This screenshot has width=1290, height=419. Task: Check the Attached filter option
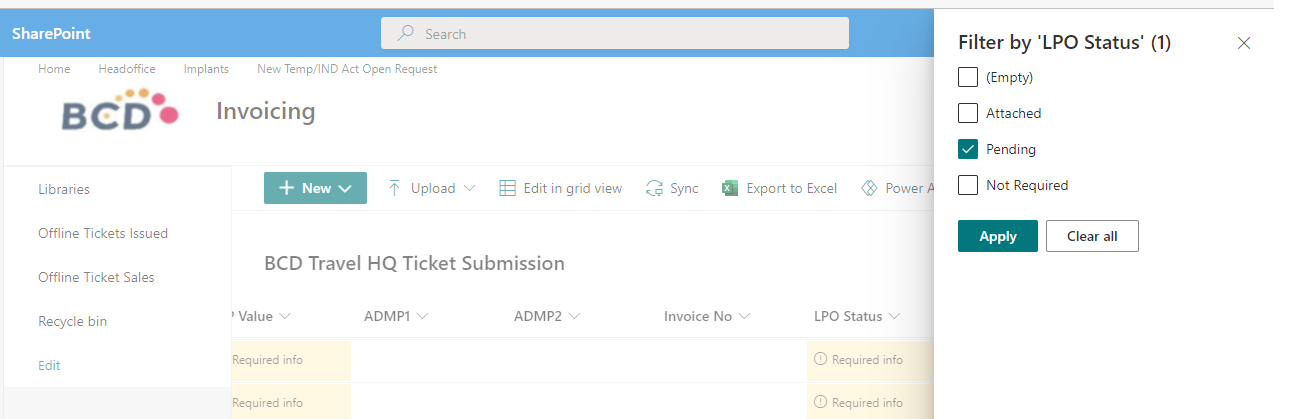[x=968, y=113]
